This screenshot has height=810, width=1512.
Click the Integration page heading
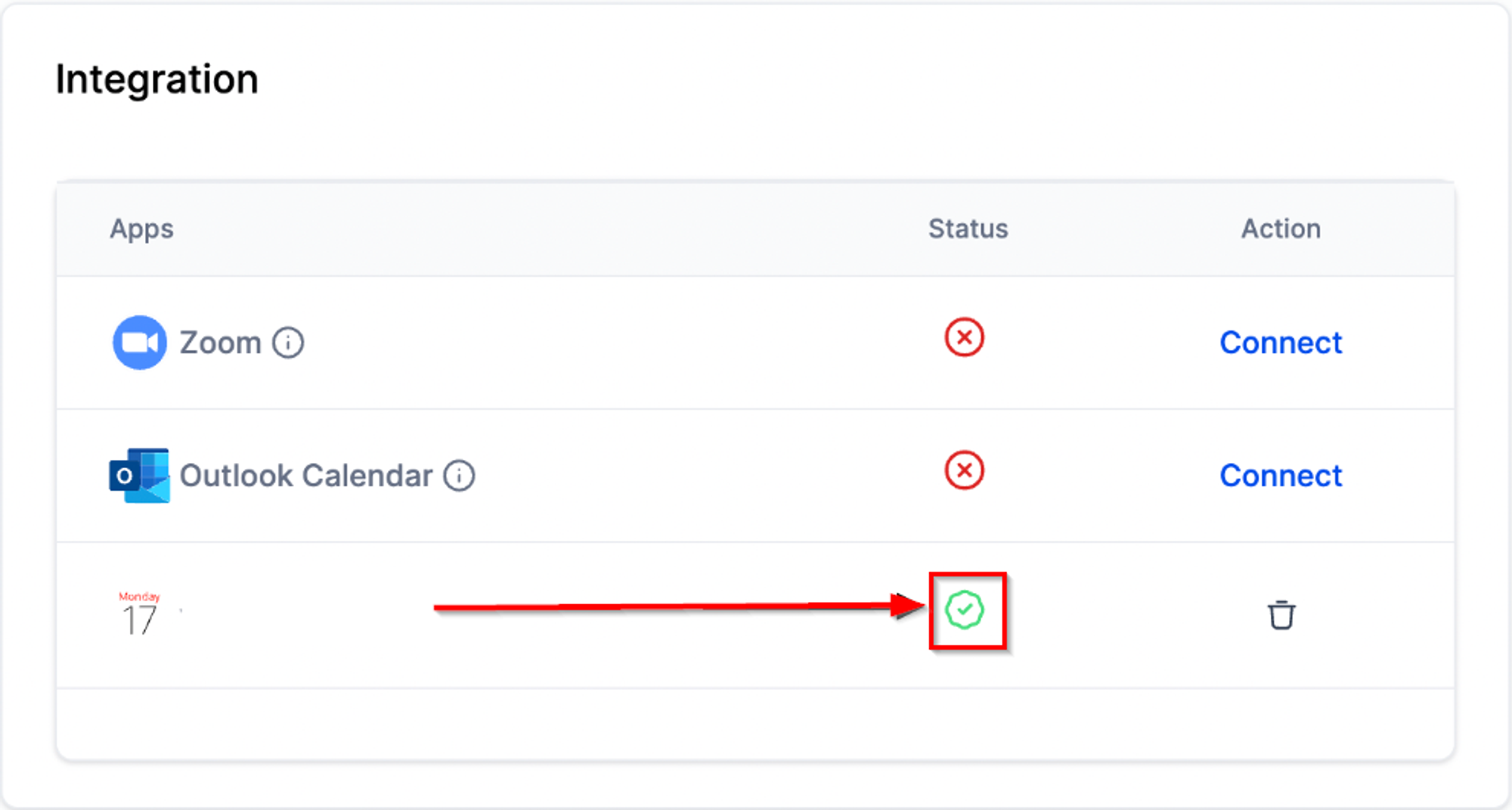coord(157,79)
